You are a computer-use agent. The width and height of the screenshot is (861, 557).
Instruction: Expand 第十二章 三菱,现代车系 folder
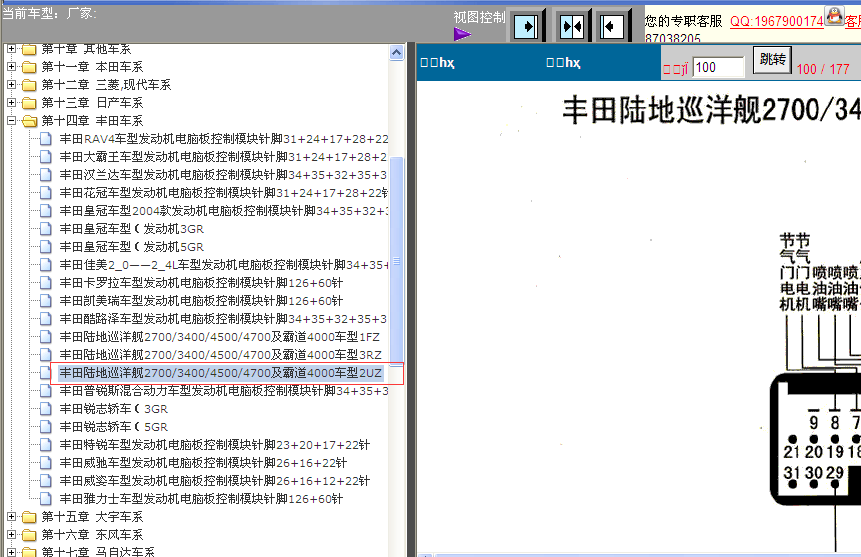[11, 85]
